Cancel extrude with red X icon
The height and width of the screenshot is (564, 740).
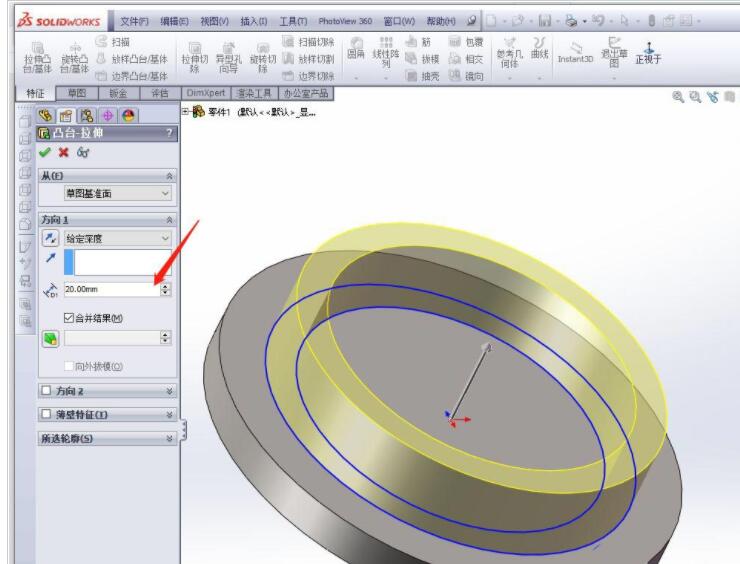tap(63, 152)
